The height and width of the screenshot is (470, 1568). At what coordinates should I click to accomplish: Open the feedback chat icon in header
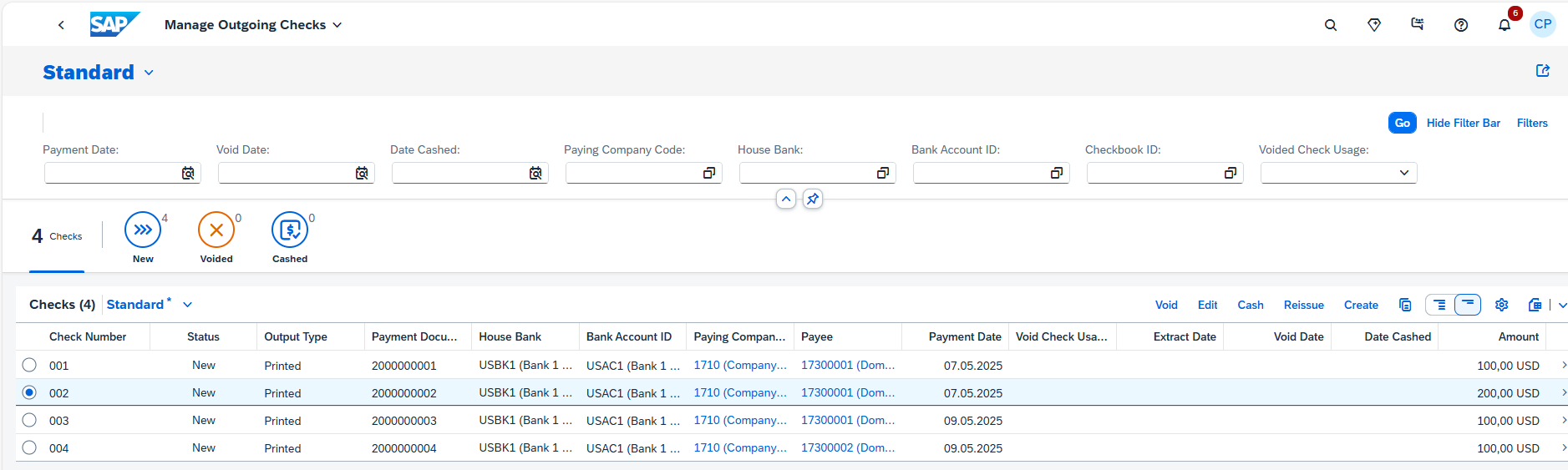(1418, 24)
